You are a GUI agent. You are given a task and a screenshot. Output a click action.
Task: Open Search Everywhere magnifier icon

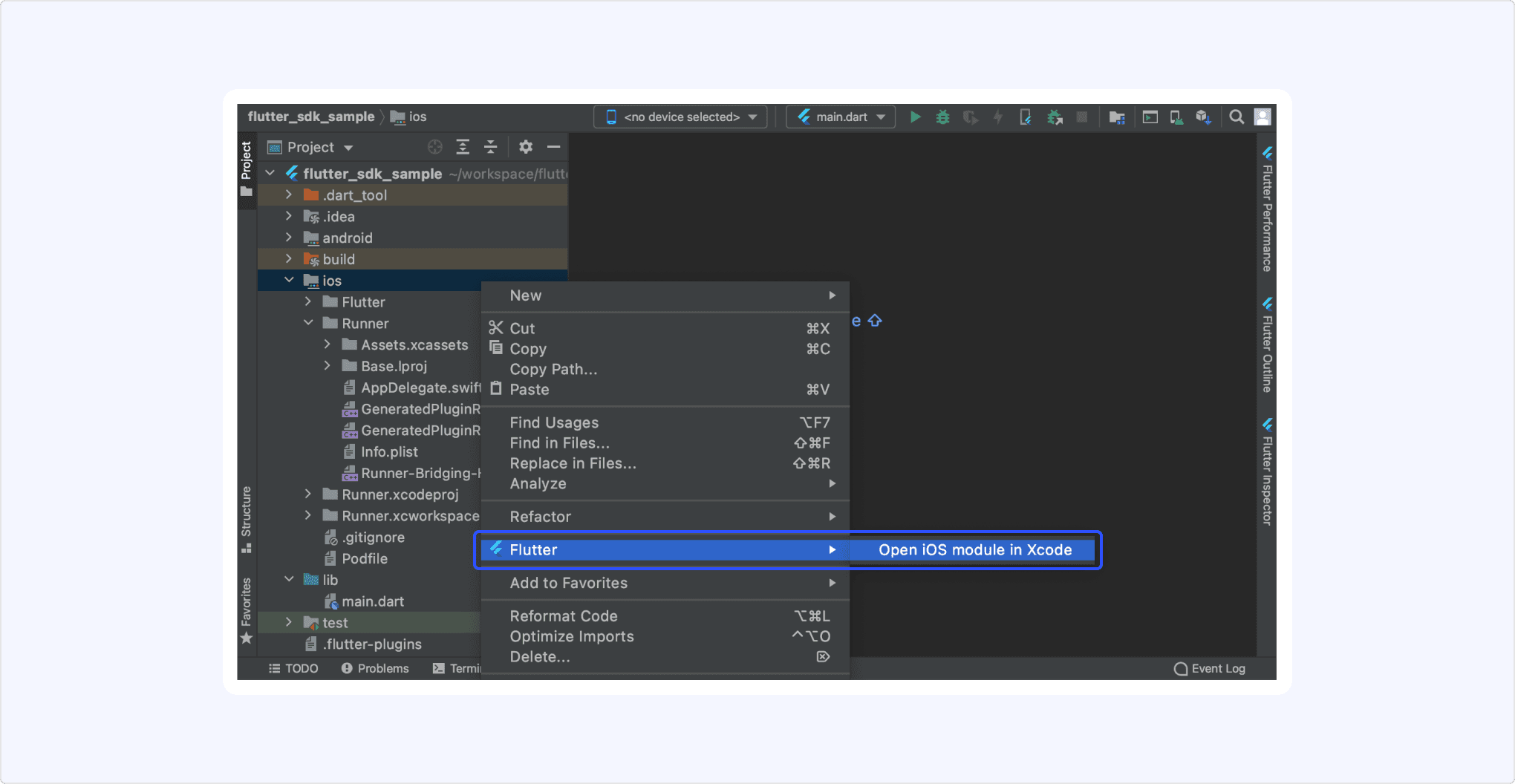pyautogui.click(x=1236, y=117)
